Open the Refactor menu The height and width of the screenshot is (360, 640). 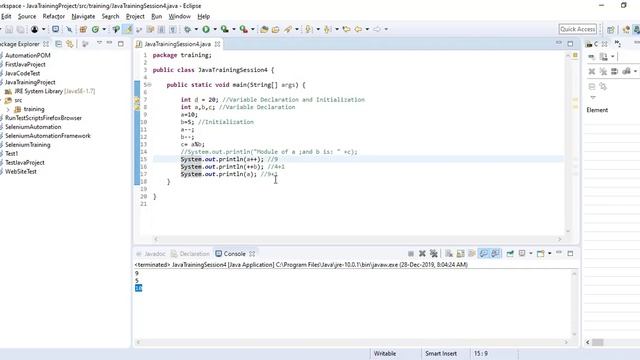pos(53,16)
